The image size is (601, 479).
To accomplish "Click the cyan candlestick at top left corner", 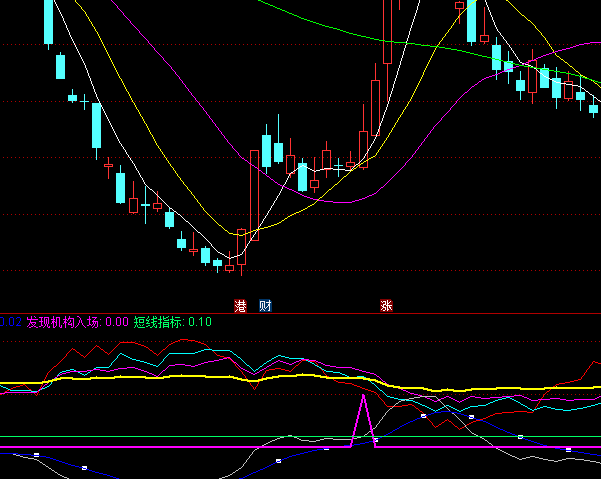I will tap(47, 20).
